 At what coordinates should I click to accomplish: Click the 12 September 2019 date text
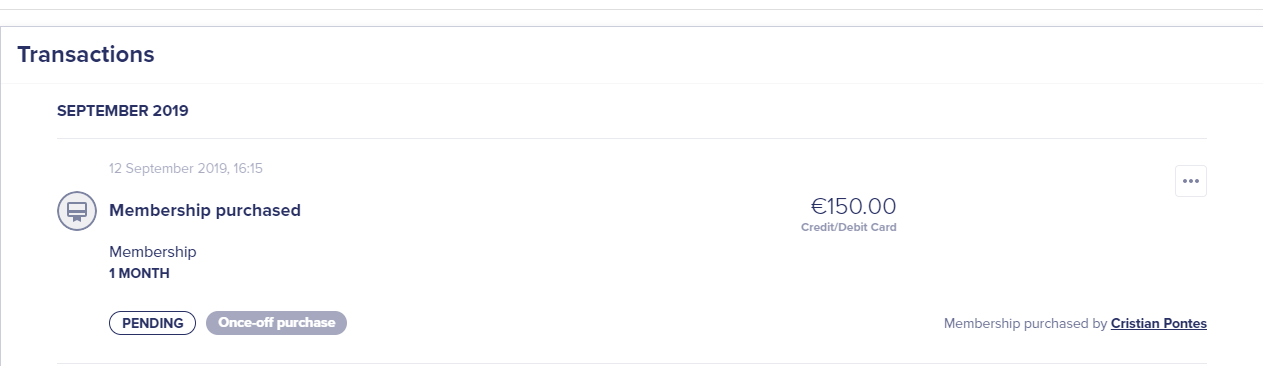(166, 169)
